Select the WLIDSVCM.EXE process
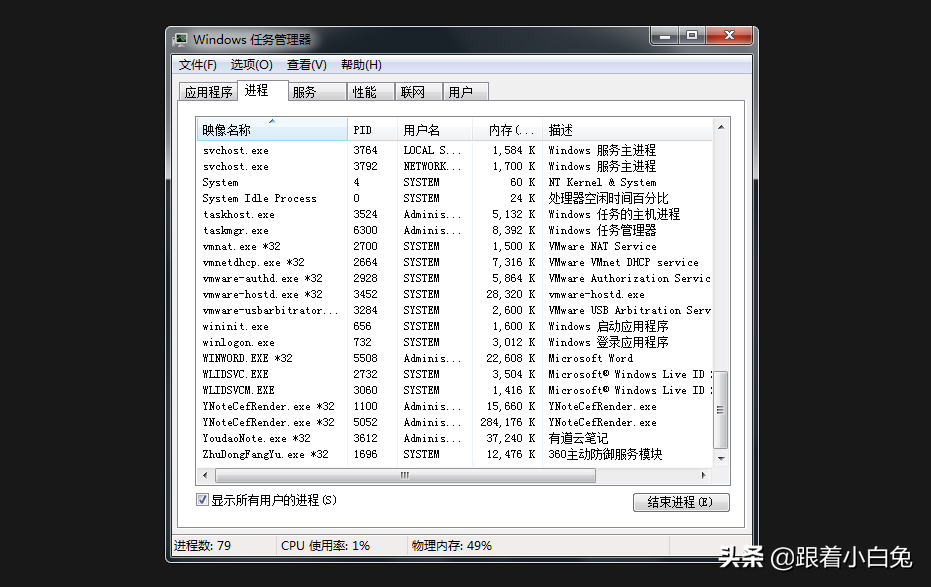The width and height of the screenshot is (931, 587). click(454, 391)
